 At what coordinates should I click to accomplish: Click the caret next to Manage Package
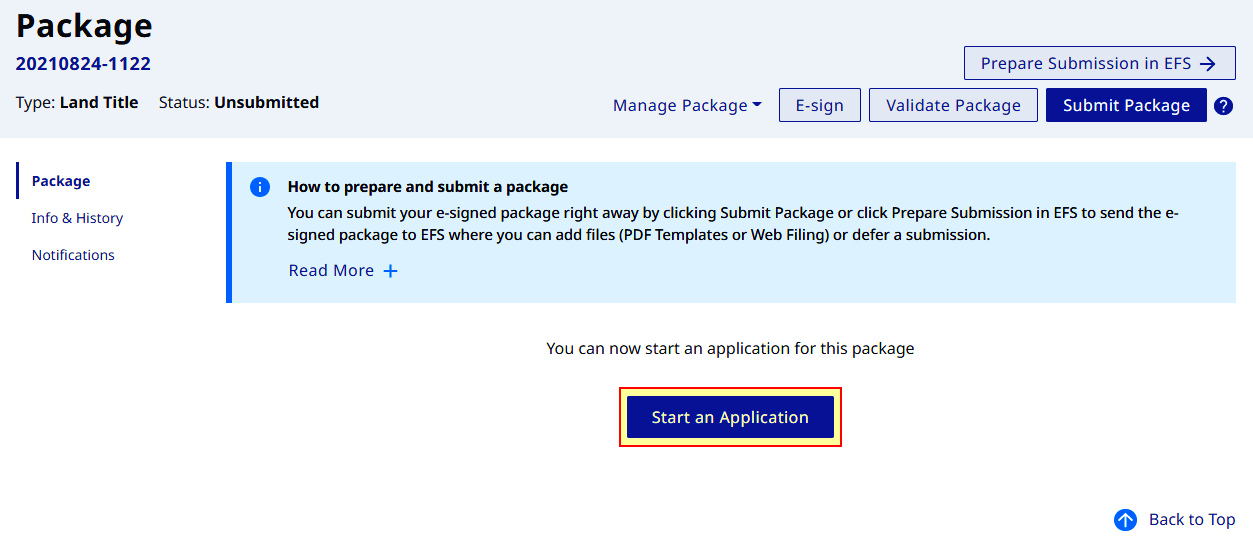757,105
